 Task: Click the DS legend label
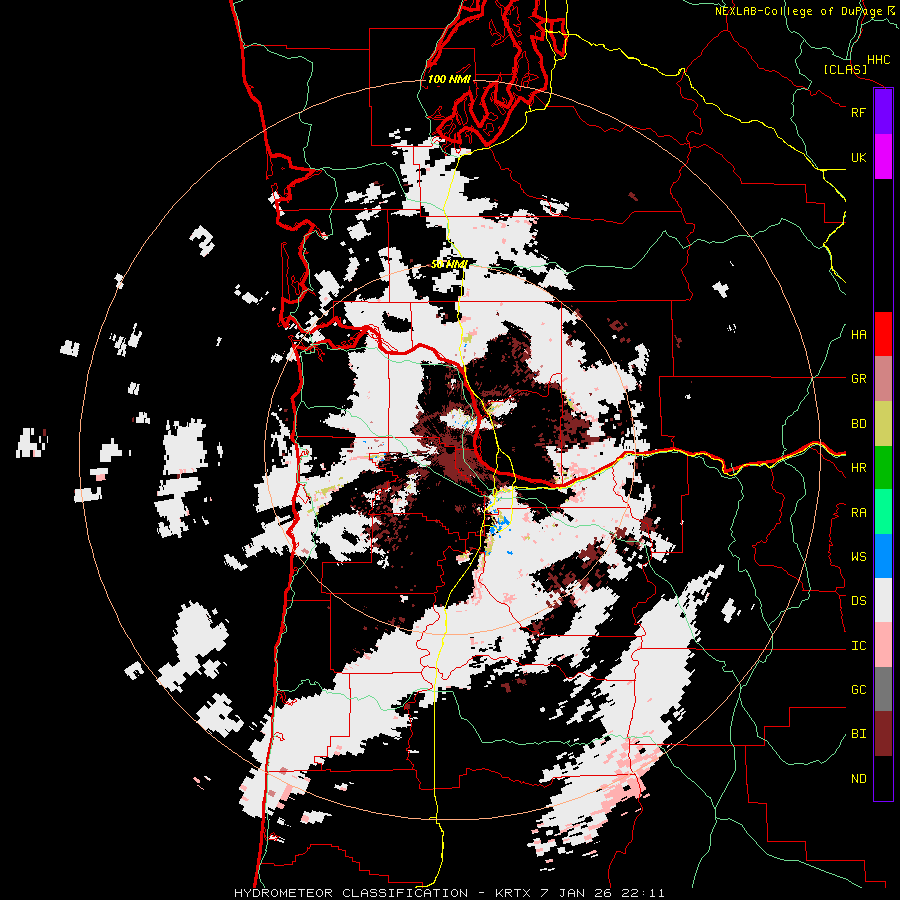point(858,601)
